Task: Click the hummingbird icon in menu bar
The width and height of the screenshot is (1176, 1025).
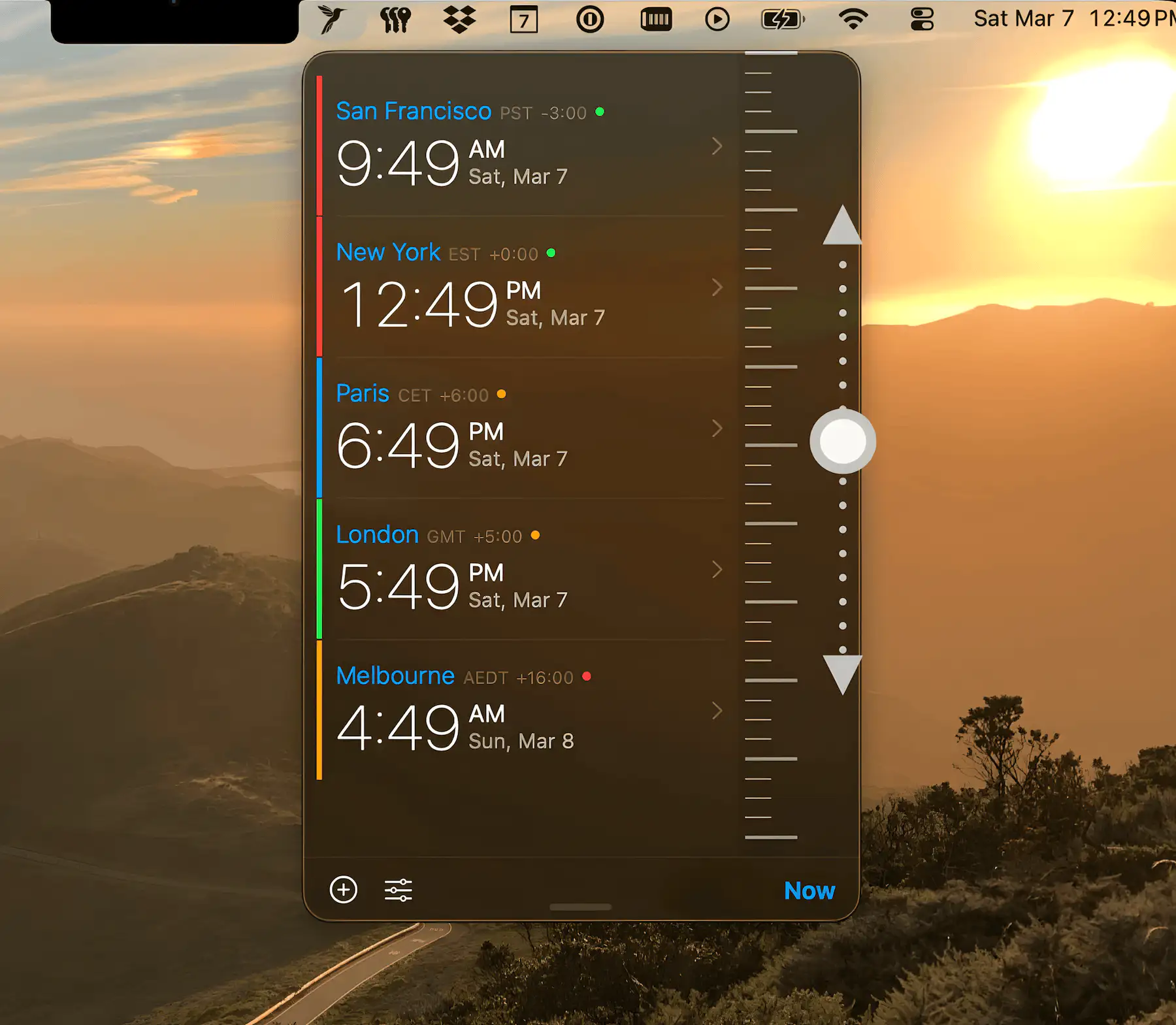Action: 332,19
